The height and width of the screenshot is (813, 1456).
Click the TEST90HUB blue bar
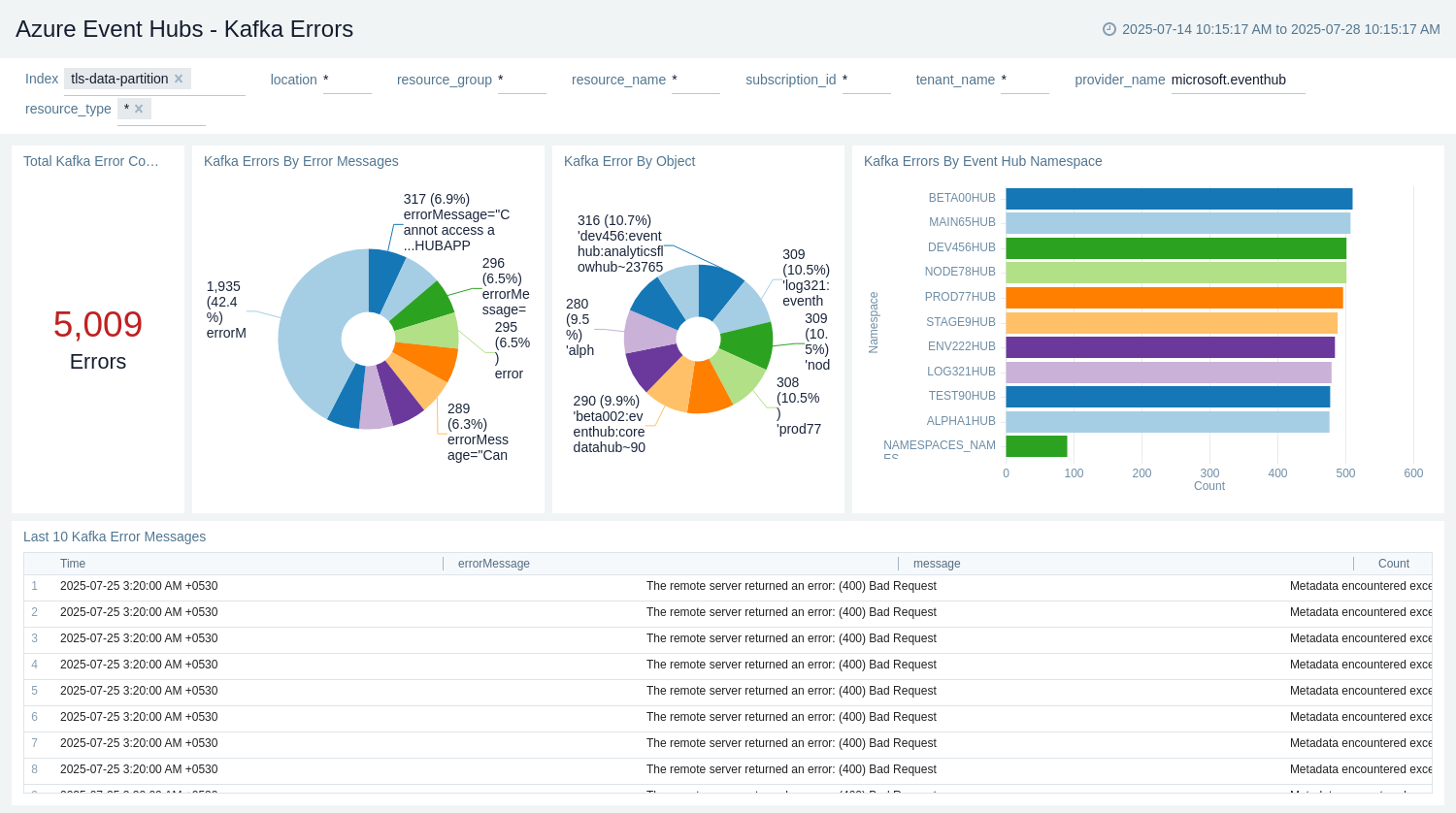pyautogui.click(x=1168, y=397)
